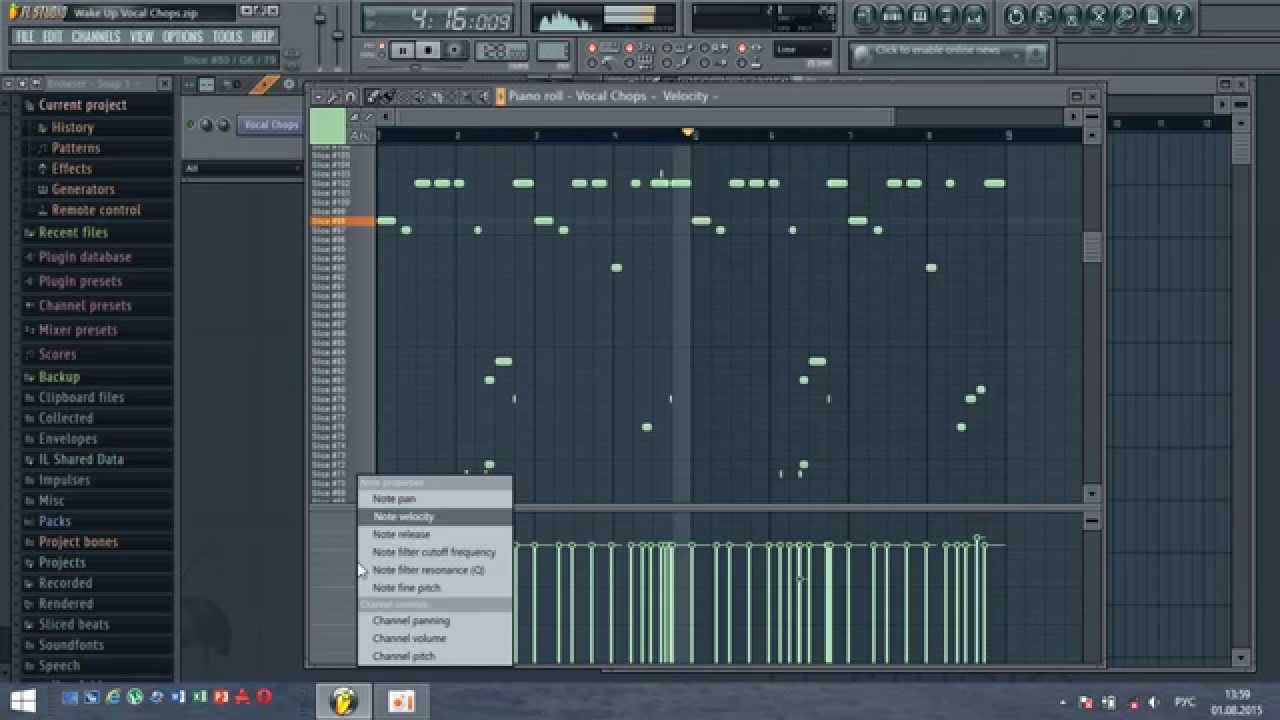Click the piano roll preview keyboard green square

[x=327, y=126]
